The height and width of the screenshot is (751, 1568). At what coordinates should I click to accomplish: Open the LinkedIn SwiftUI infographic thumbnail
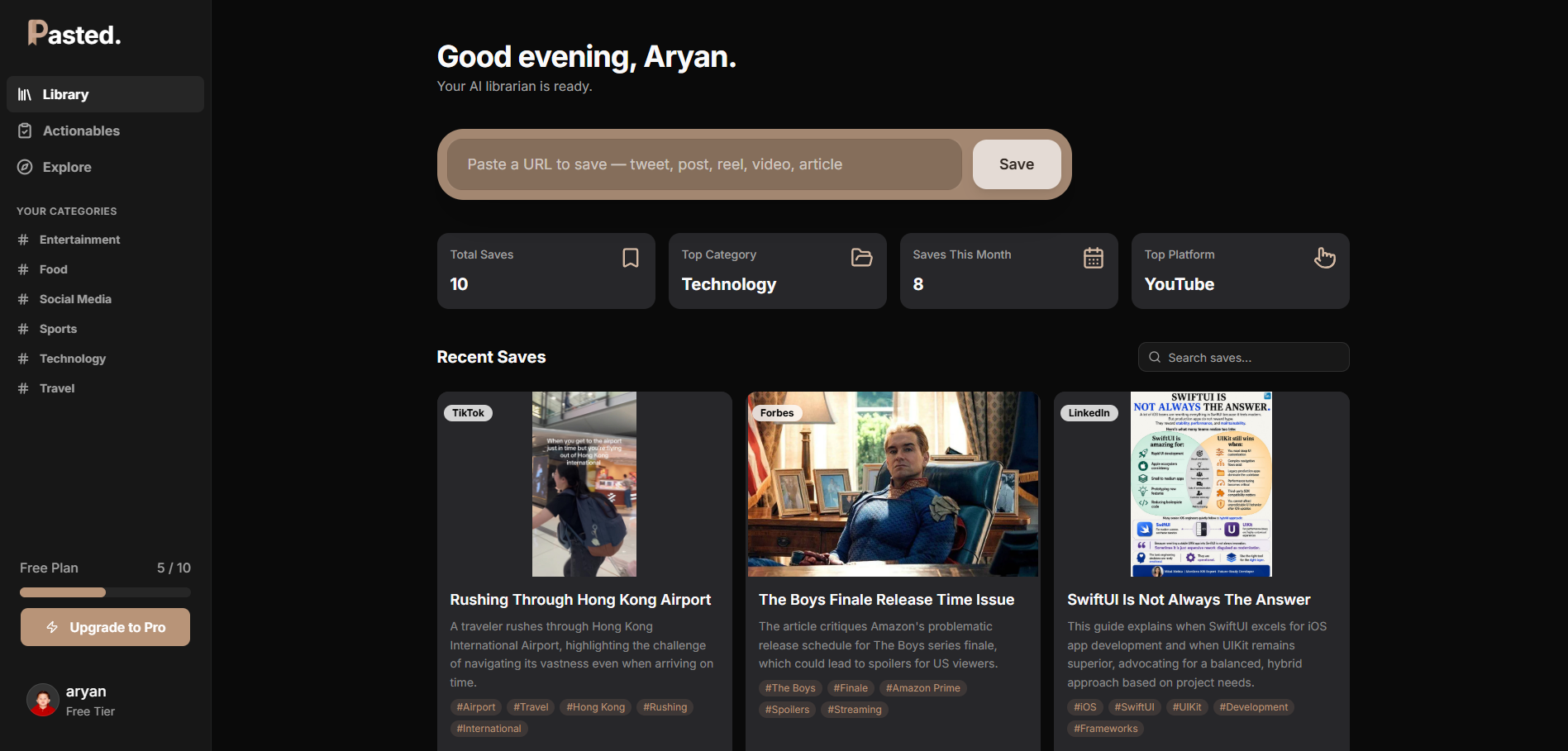point(1201,484)
